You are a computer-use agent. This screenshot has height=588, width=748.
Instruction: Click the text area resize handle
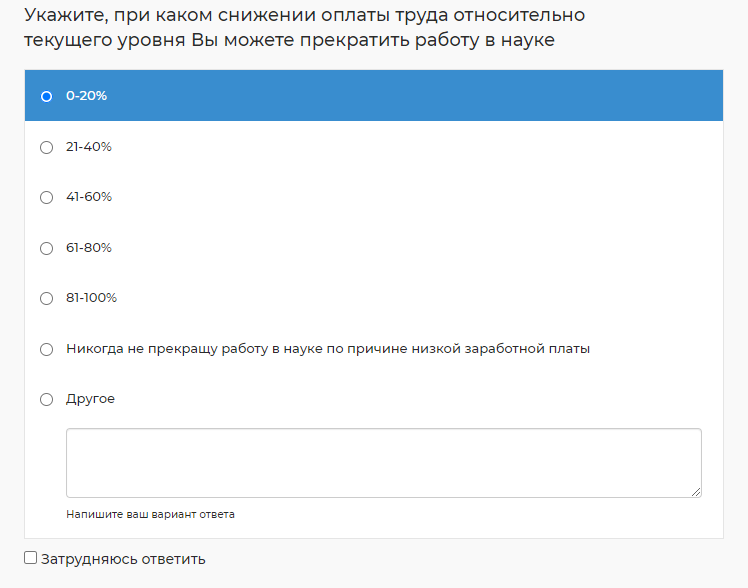pos(696,491)
